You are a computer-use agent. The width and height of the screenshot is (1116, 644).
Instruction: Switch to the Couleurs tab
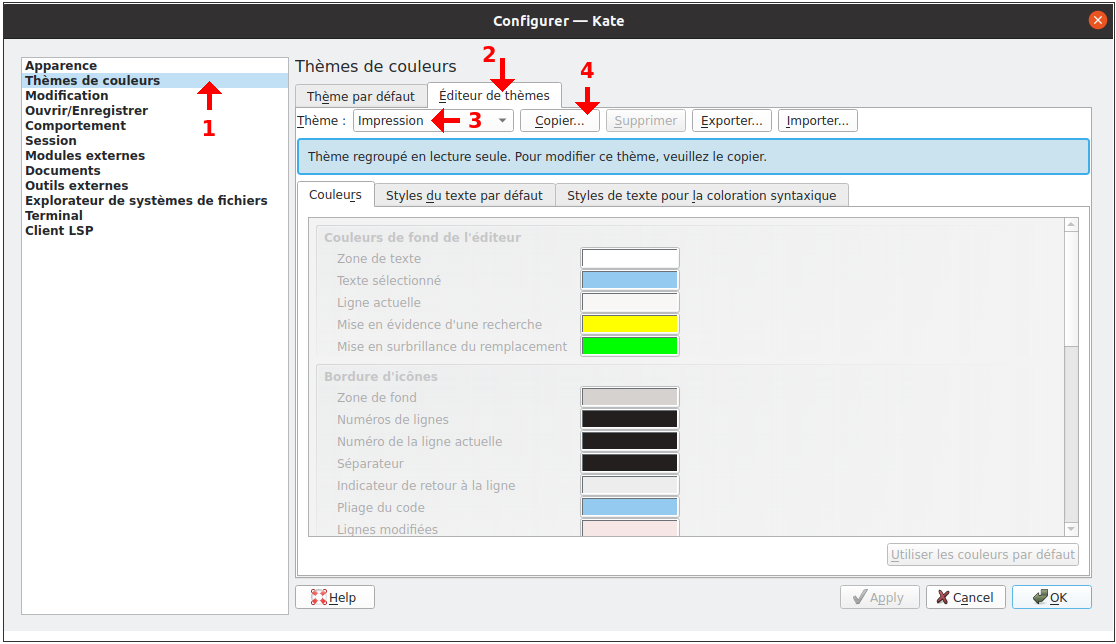(335, 194)
